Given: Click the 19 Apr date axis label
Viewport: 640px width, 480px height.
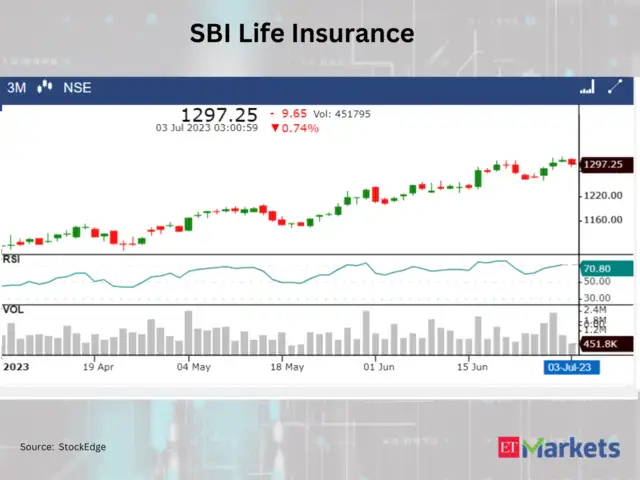Looking at the screenshot, I should pos(98,367).
